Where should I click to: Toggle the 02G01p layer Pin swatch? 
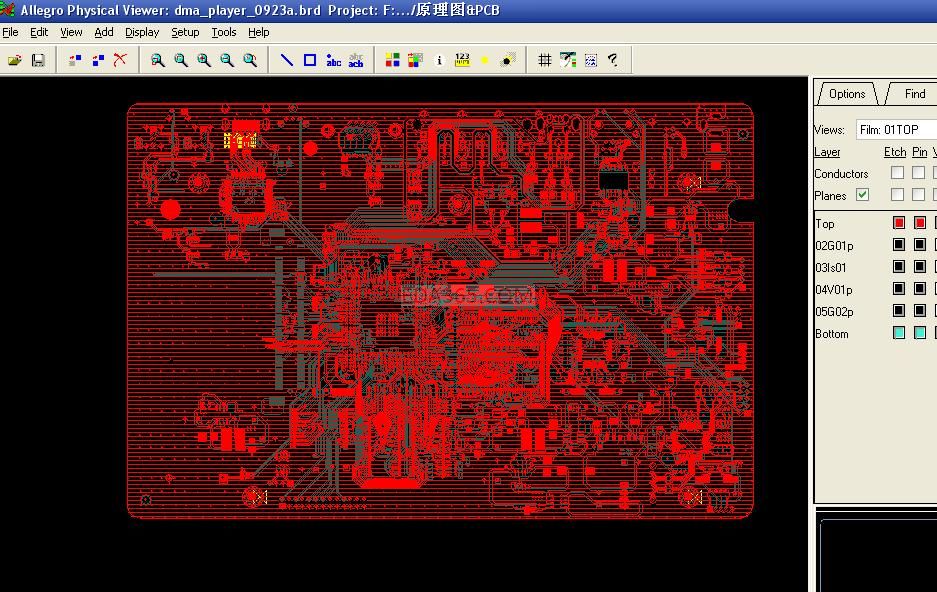(920, 245)
